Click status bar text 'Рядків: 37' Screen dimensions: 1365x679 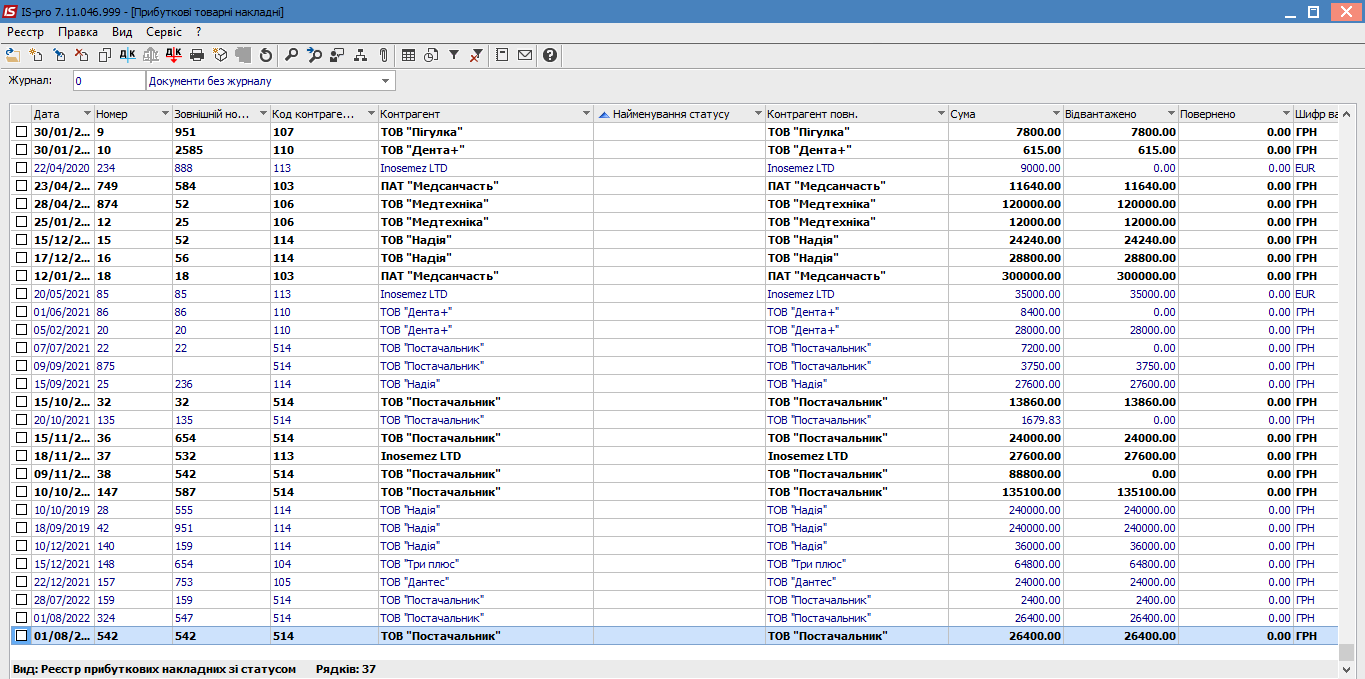[346, 669]
